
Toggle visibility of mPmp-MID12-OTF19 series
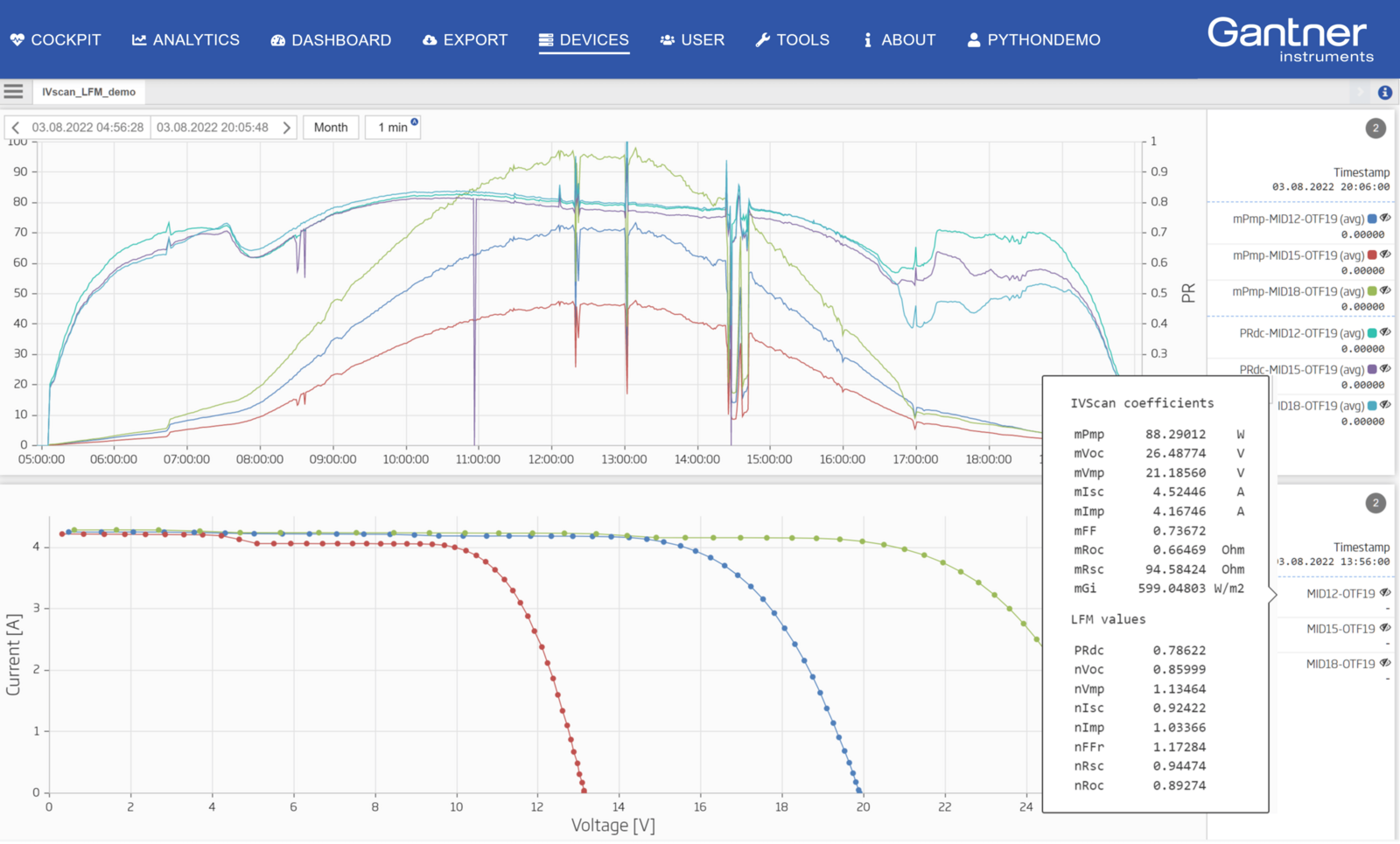point(1385,219)
